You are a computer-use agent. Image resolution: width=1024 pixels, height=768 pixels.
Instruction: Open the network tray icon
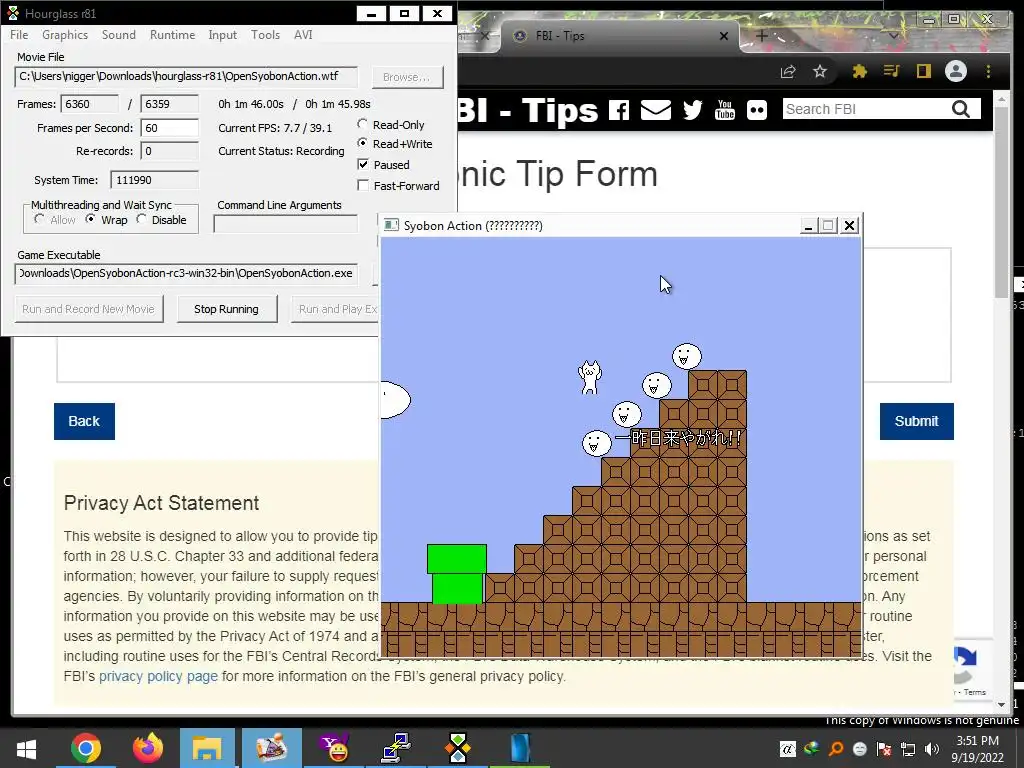[x=908, y=749]
